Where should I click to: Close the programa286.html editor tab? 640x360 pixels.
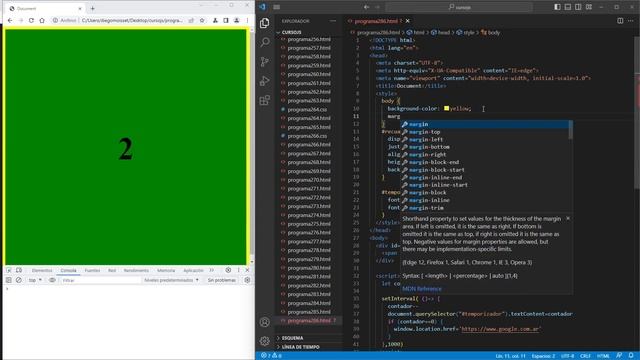point(407,21)
